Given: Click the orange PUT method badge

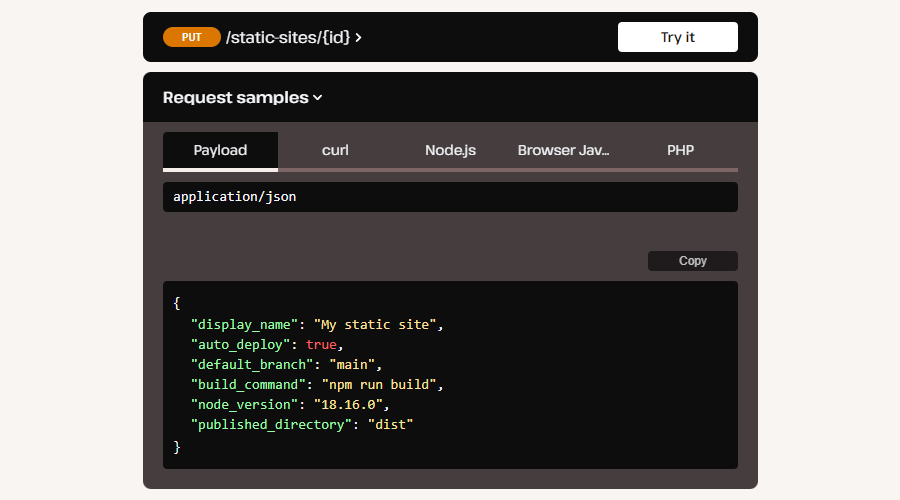Looking at the screenshot, I should click(x=192, y=37).
